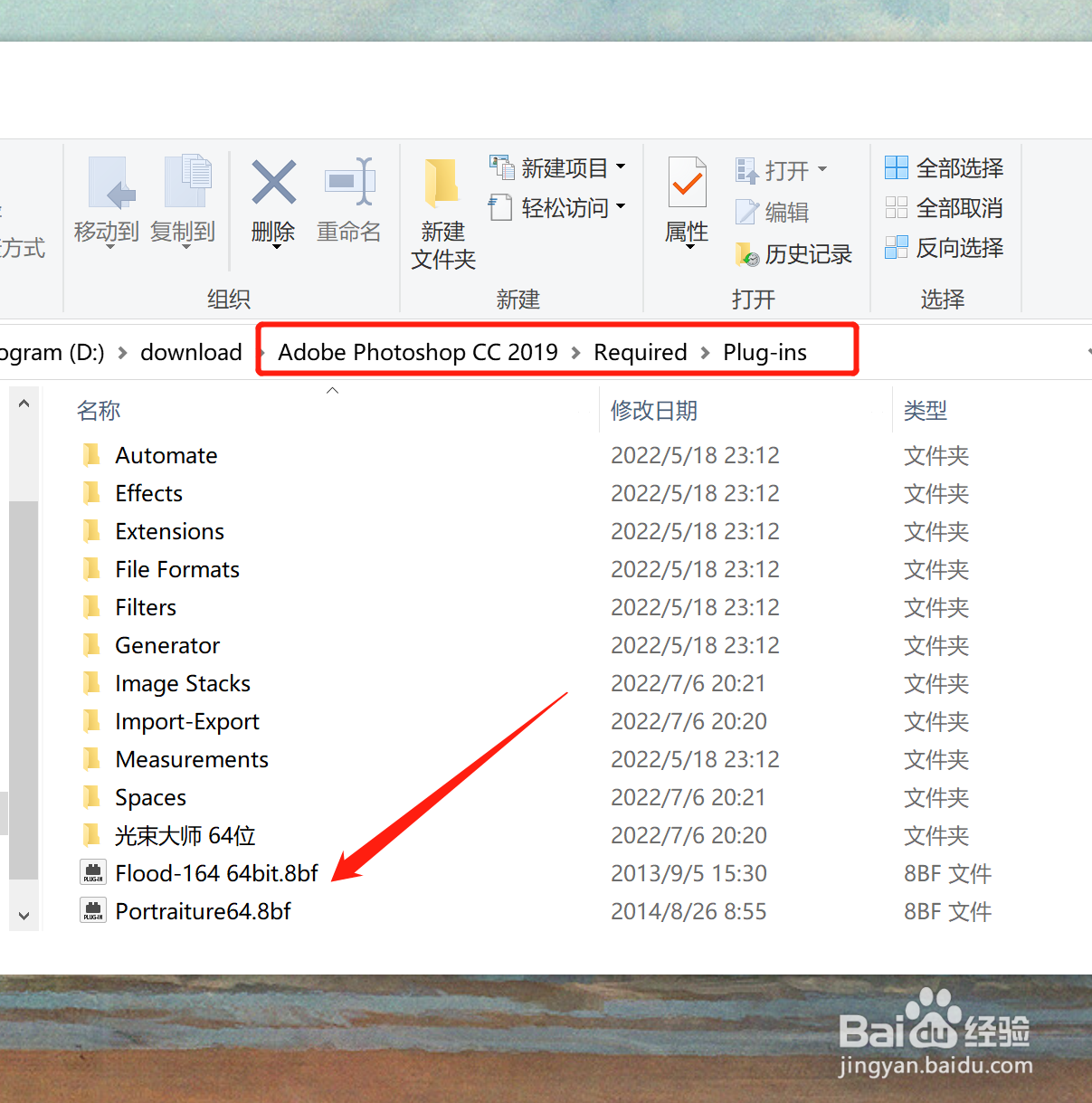Viewport: 1092px width, 1103px height.
Task: Click the New item (新建项目) icon
Action: coord(501,167)
